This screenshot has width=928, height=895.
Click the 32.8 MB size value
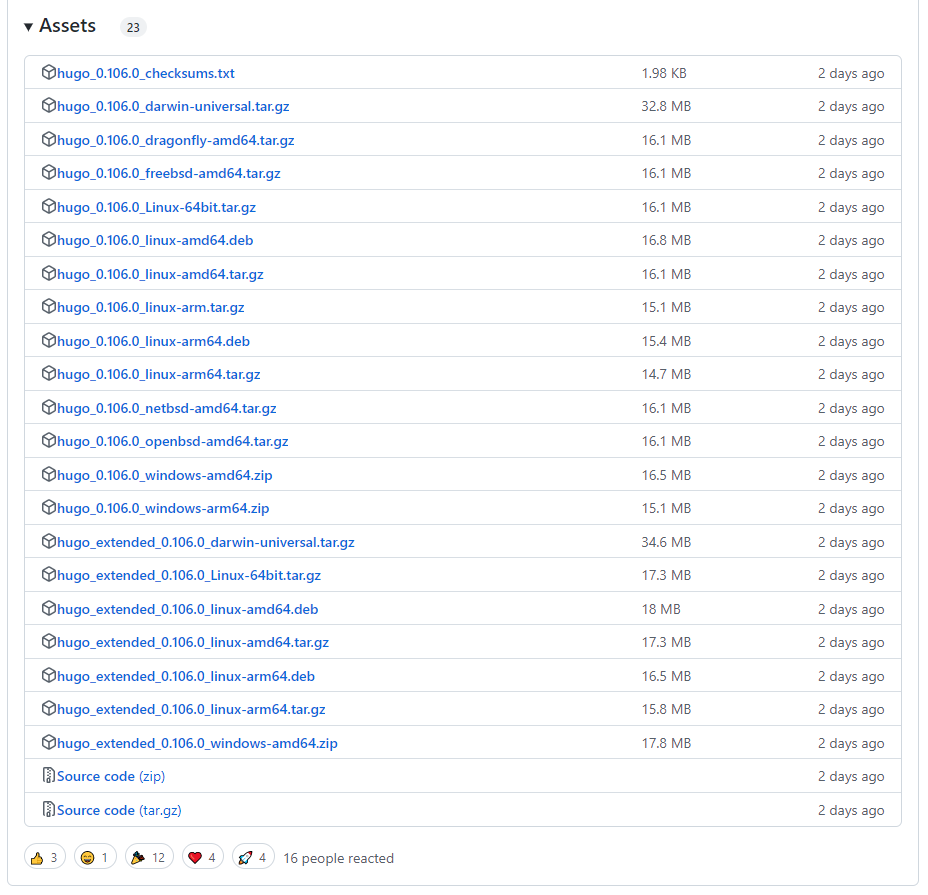[666, 107]
